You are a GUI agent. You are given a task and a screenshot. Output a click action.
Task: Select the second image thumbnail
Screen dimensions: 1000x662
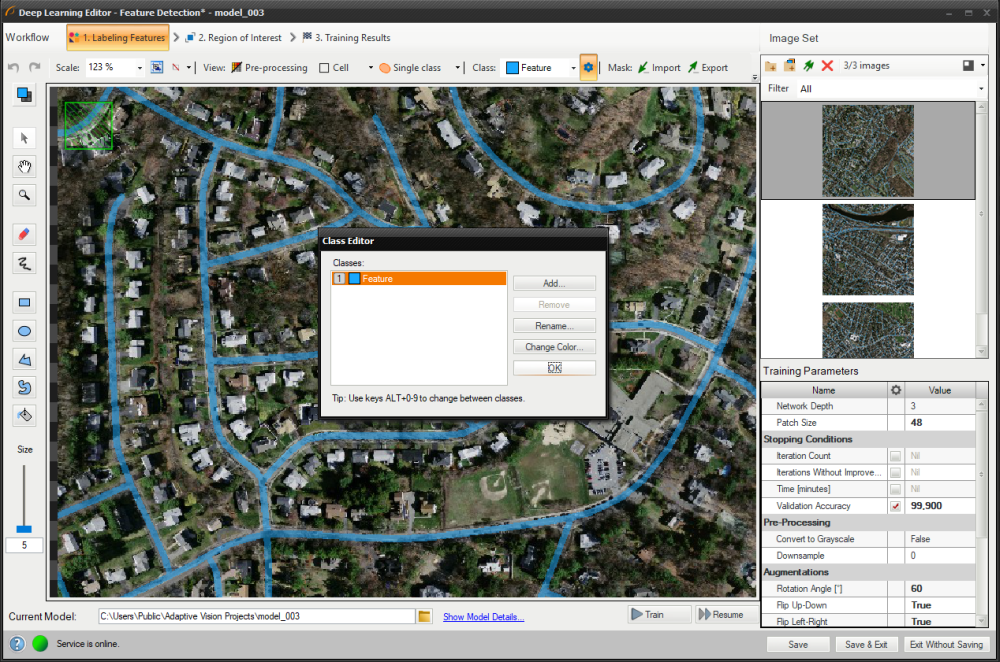[x=867, y=250]
